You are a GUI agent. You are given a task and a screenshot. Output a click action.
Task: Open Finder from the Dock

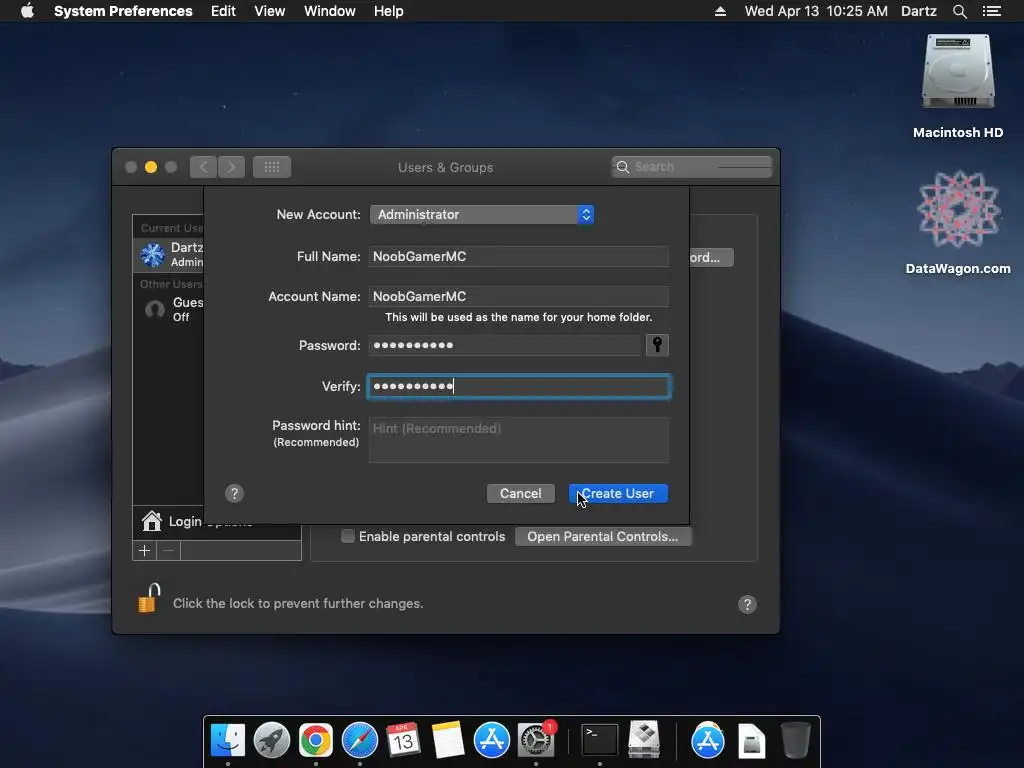pos(227,741)
